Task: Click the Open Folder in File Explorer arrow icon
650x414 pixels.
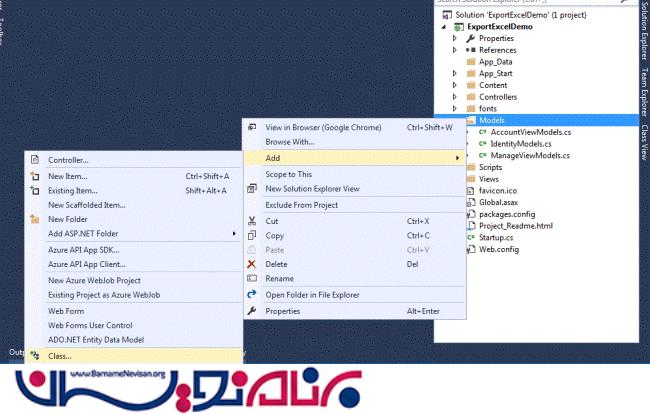Action: 252,295
